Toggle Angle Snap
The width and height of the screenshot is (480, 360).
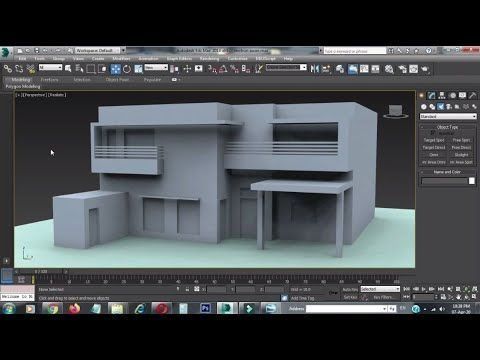pos(223,69)
